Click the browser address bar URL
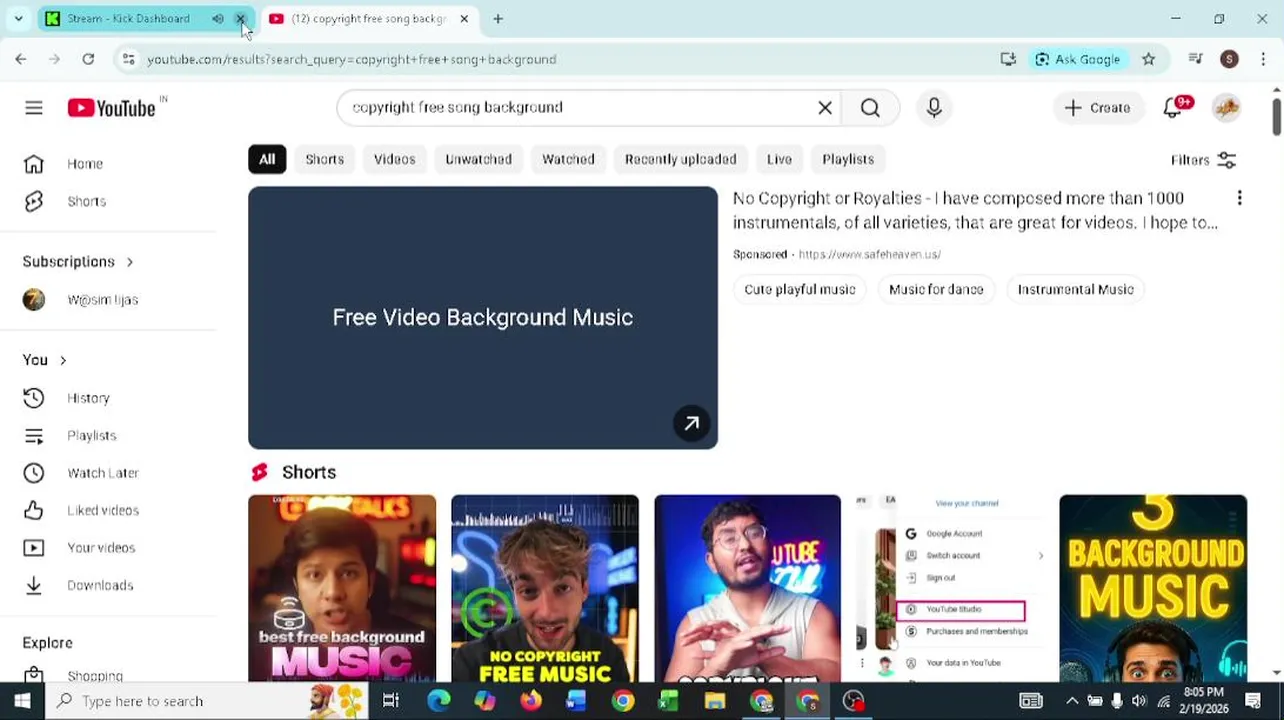The image size is (1284, 720). coord(352,59)
